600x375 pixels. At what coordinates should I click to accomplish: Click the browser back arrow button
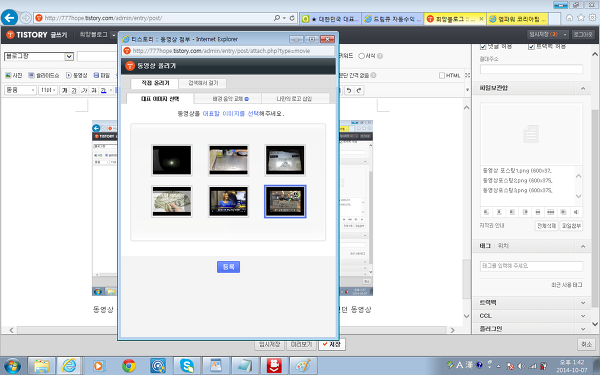(10, 18)
